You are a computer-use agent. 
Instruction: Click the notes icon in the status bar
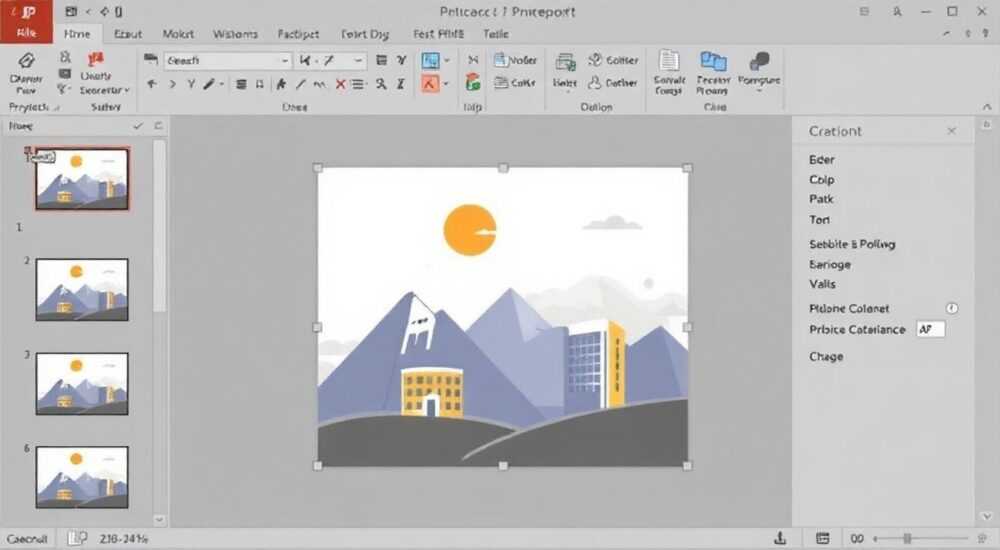(x=77, y=539)
